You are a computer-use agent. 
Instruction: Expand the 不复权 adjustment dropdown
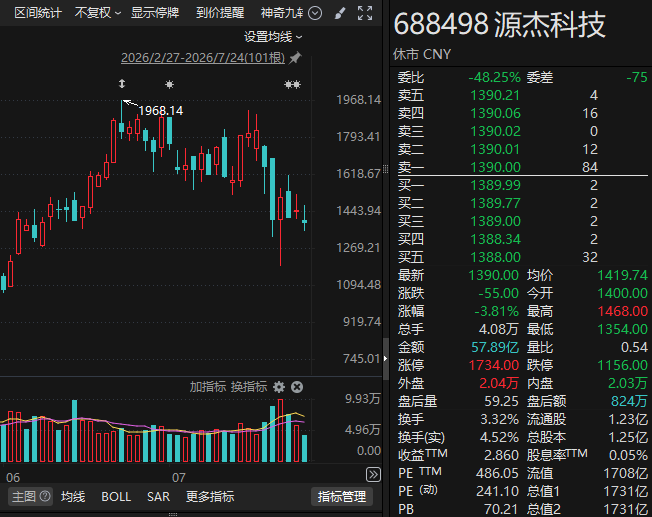97,13
